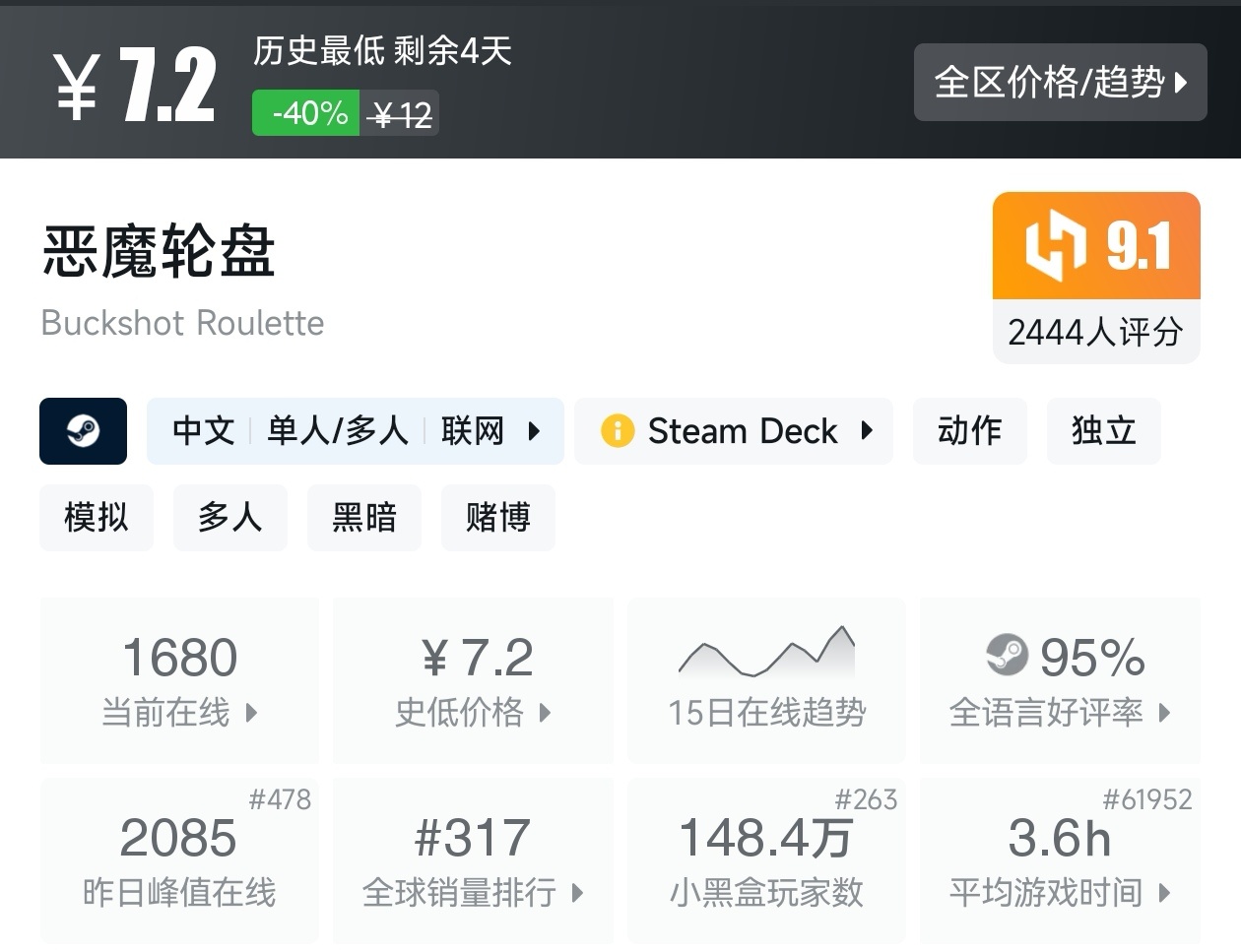
Task: Click the 历史最低 剩余4天 label
Action: 383,50
